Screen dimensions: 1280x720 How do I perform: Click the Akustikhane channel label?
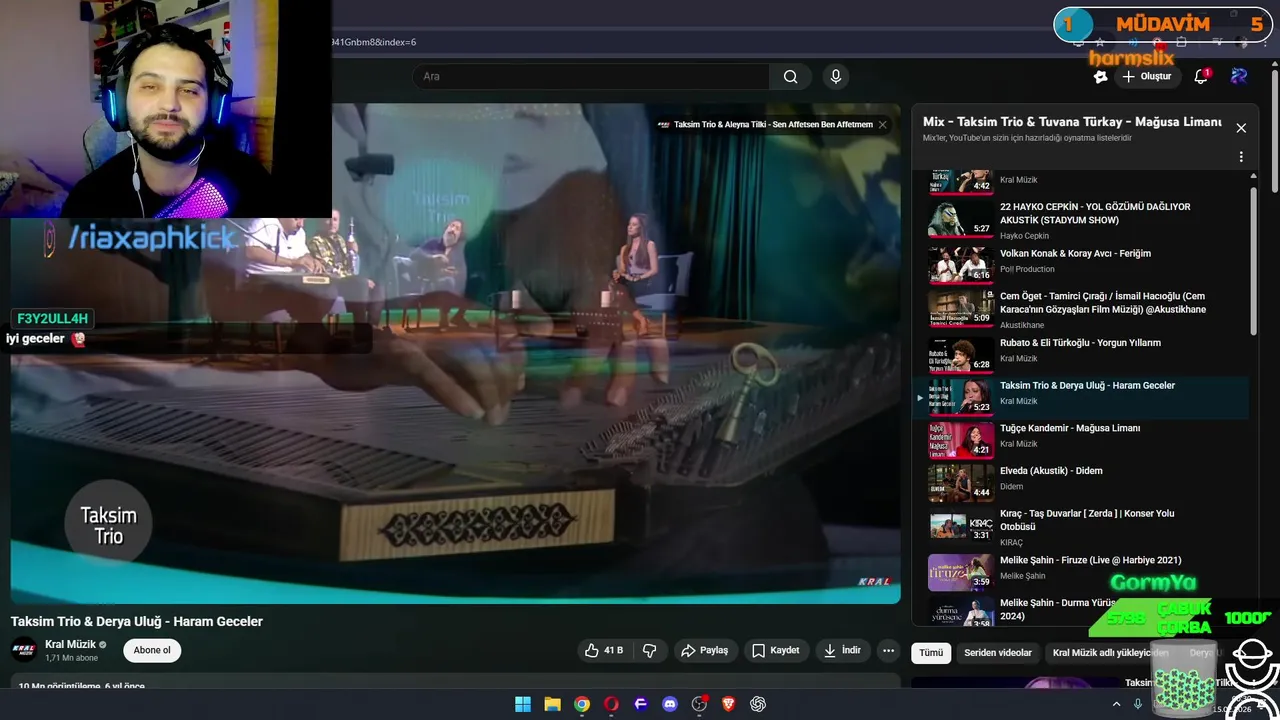(x=1022, y=325)
